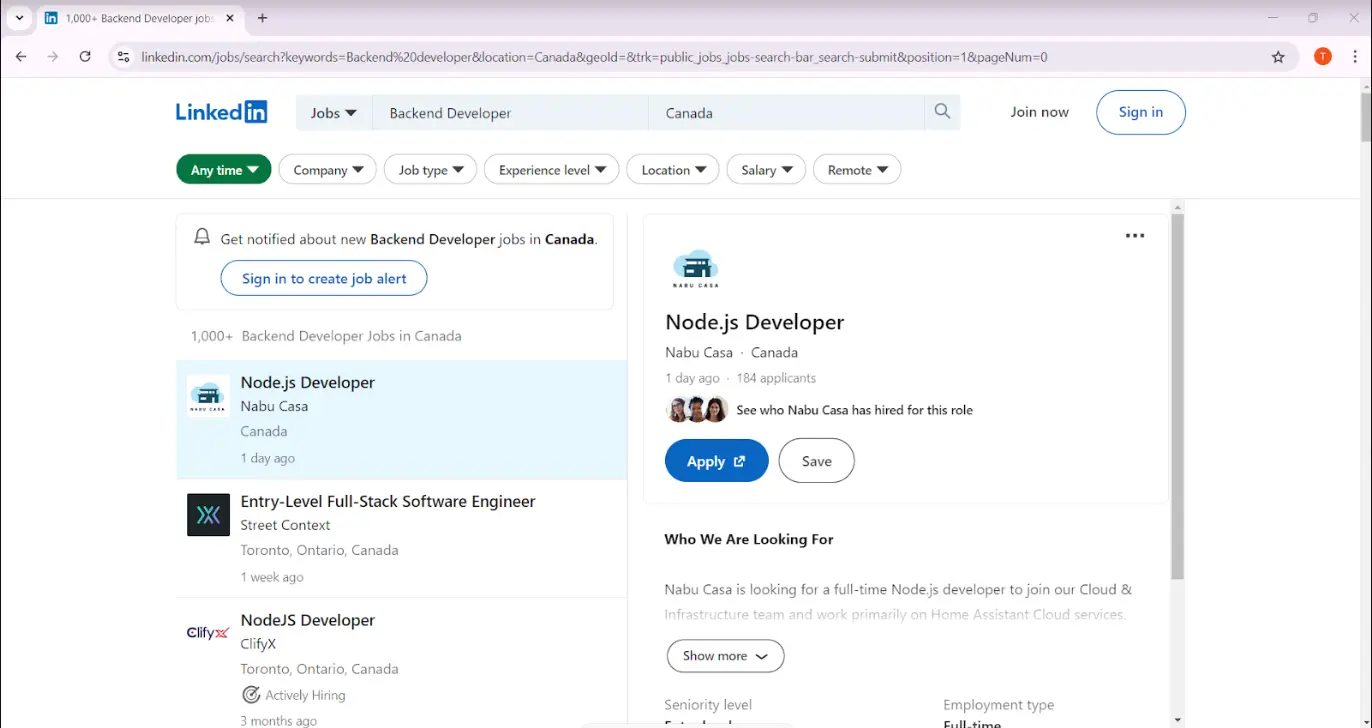Expand the Experience level filter
The image size is (1372, 728).
[x=551, y=169]
